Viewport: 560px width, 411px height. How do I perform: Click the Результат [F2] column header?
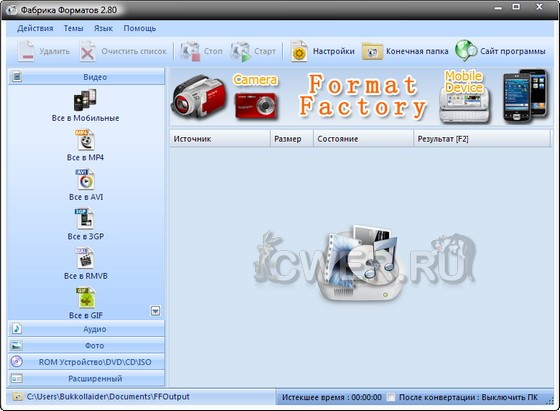point(482,139)
